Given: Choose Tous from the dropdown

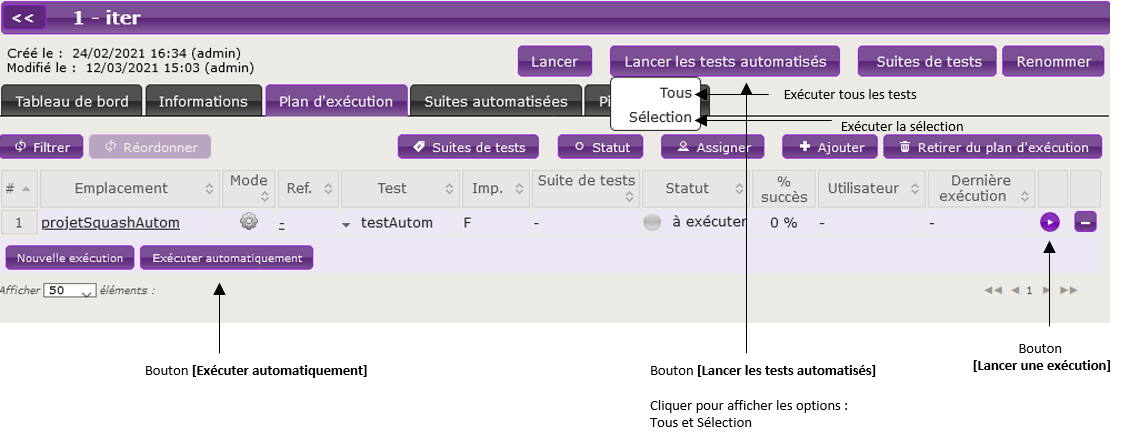Looking at the screenshot, I should [675, 93].
